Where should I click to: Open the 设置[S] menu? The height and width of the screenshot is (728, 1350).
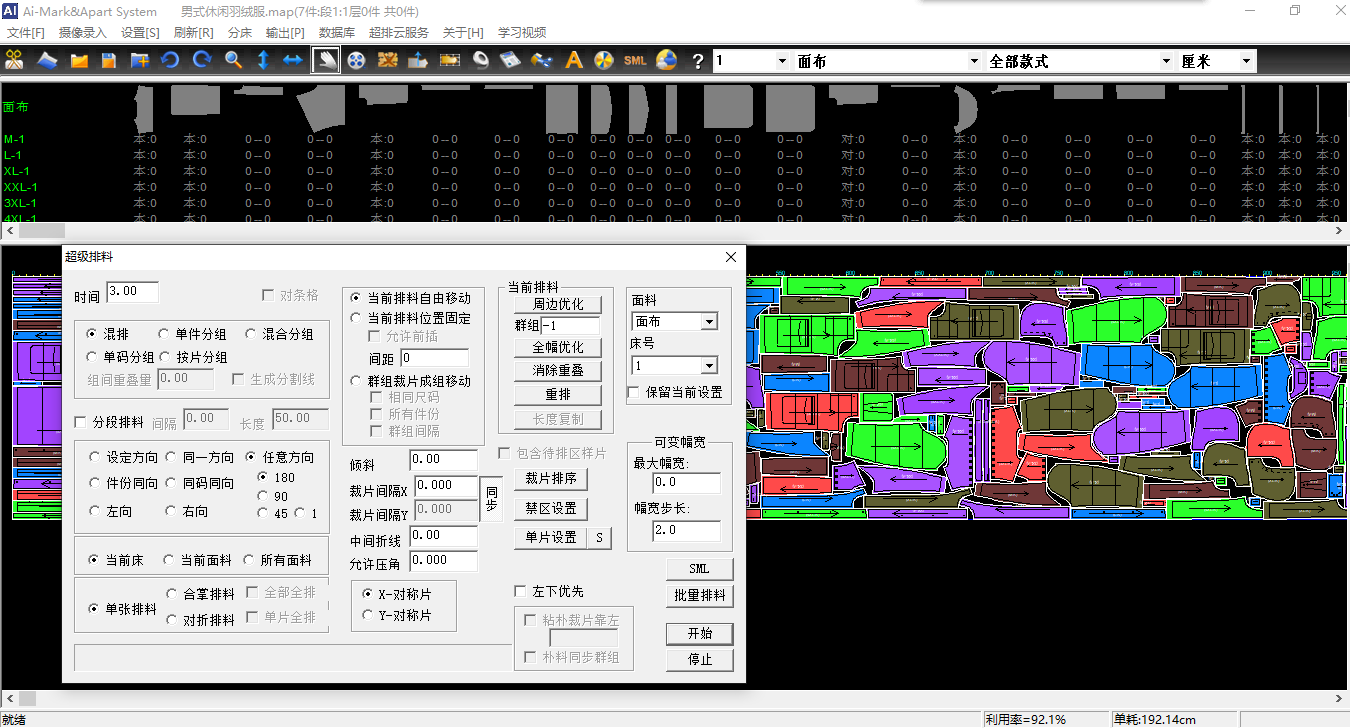pyautogui.click(x=140, y=33)
